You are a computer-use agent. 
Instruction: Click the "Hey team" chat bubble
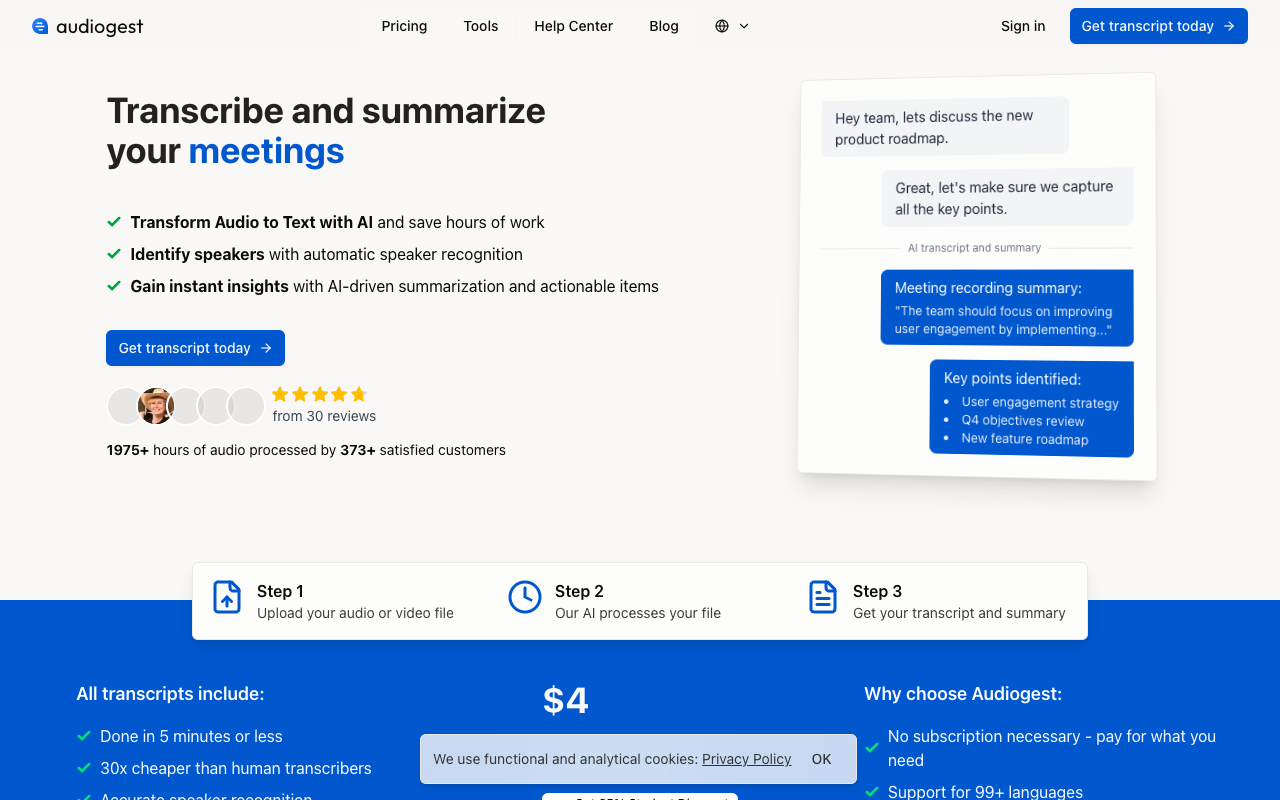[945, 127]
